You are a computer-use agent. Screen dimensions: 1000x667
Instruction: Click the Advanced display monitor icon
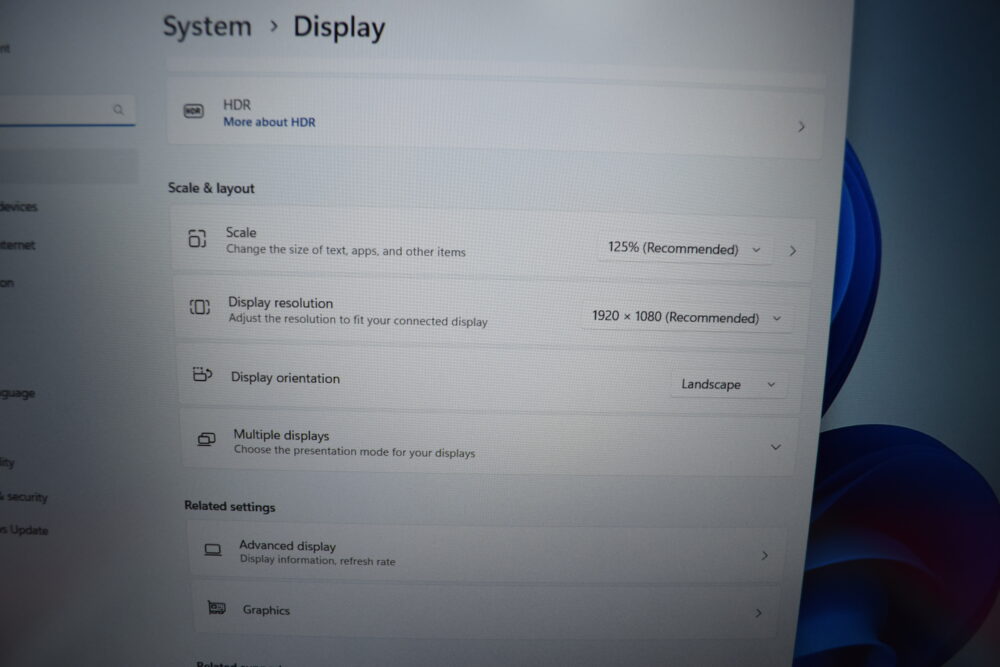tap(212, 550)
